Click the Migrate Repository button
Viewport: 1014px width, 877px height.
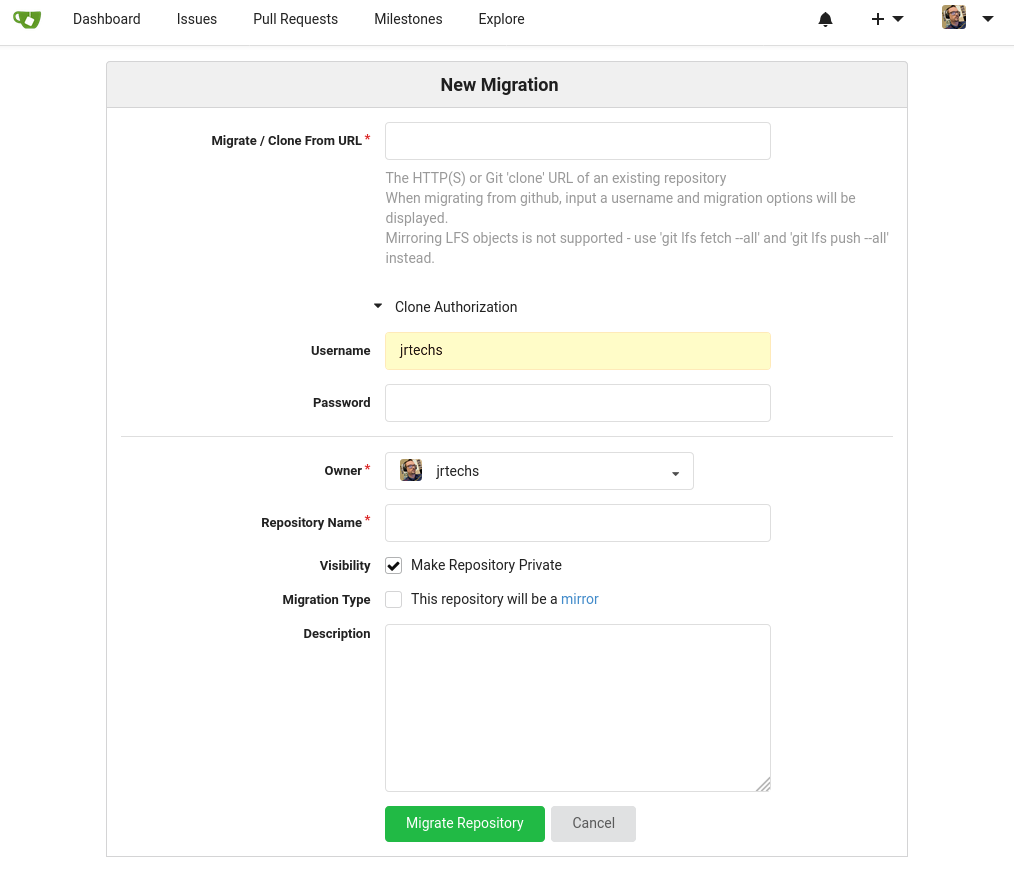click(464, 824)
